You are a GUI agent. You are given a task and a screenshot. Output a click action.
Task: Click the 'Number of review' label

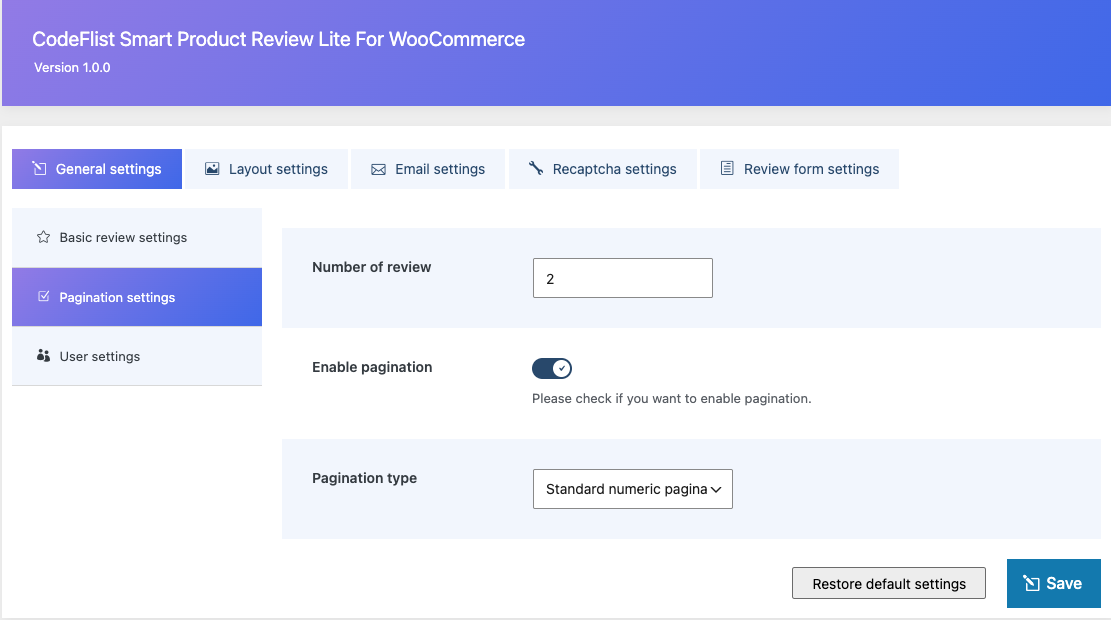click(x=371, y=267)
